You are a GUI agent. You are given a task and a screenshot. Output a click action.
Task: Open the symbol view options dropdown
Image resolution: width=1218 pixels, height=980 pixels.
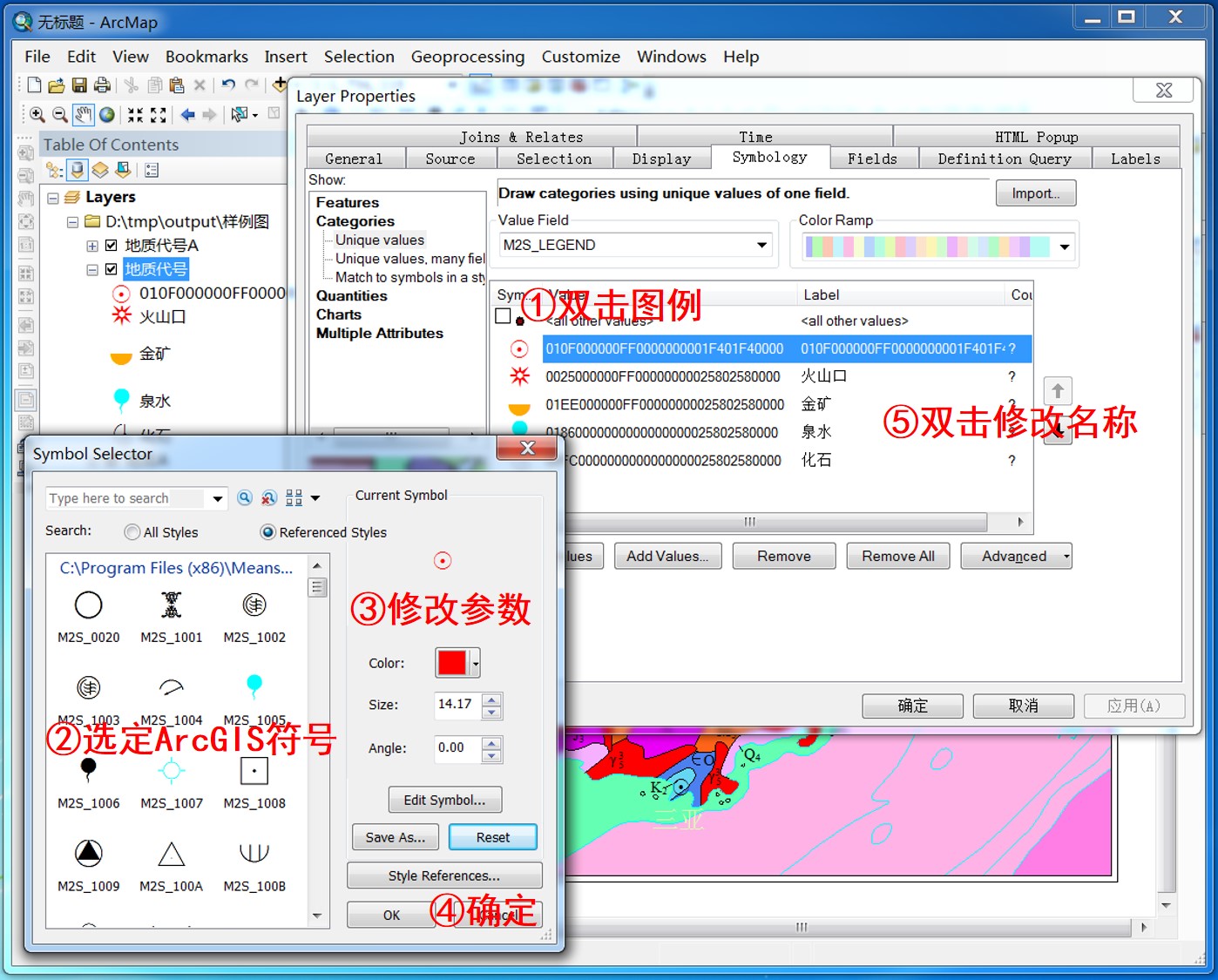[315, 498]
